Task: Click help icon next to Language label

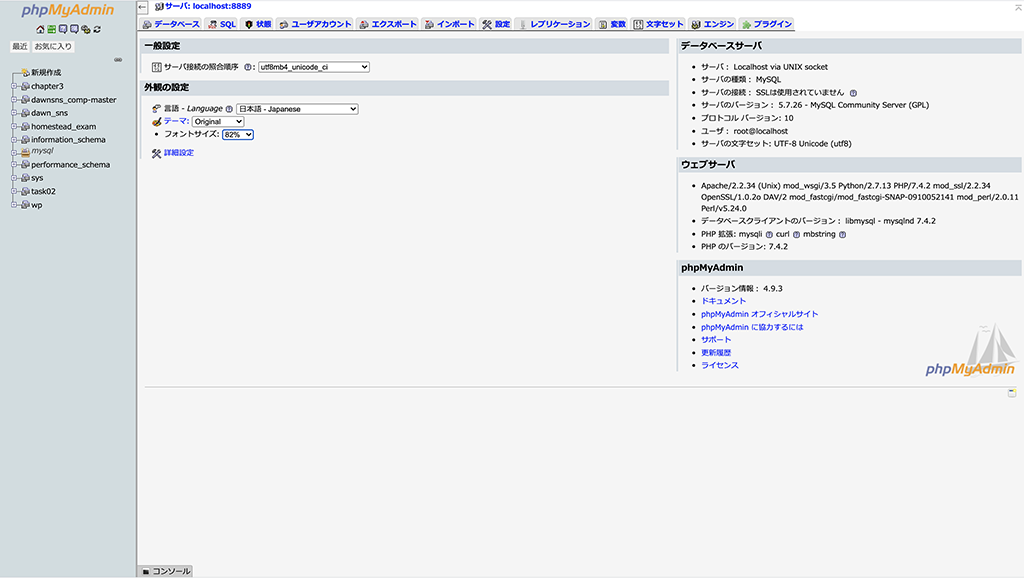Action: tap(229, 109)
